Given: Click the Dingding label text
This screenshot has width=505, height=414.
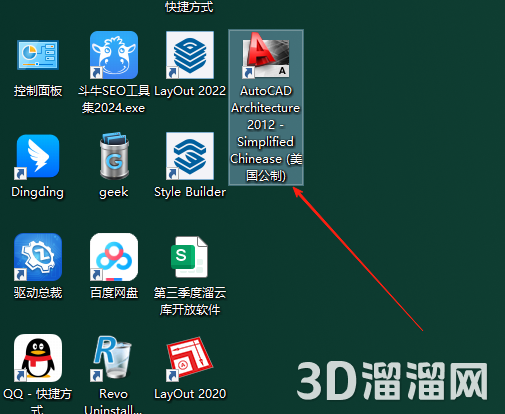Looking at the screenshot, I should pyautogui.click(x=37, y=192).
